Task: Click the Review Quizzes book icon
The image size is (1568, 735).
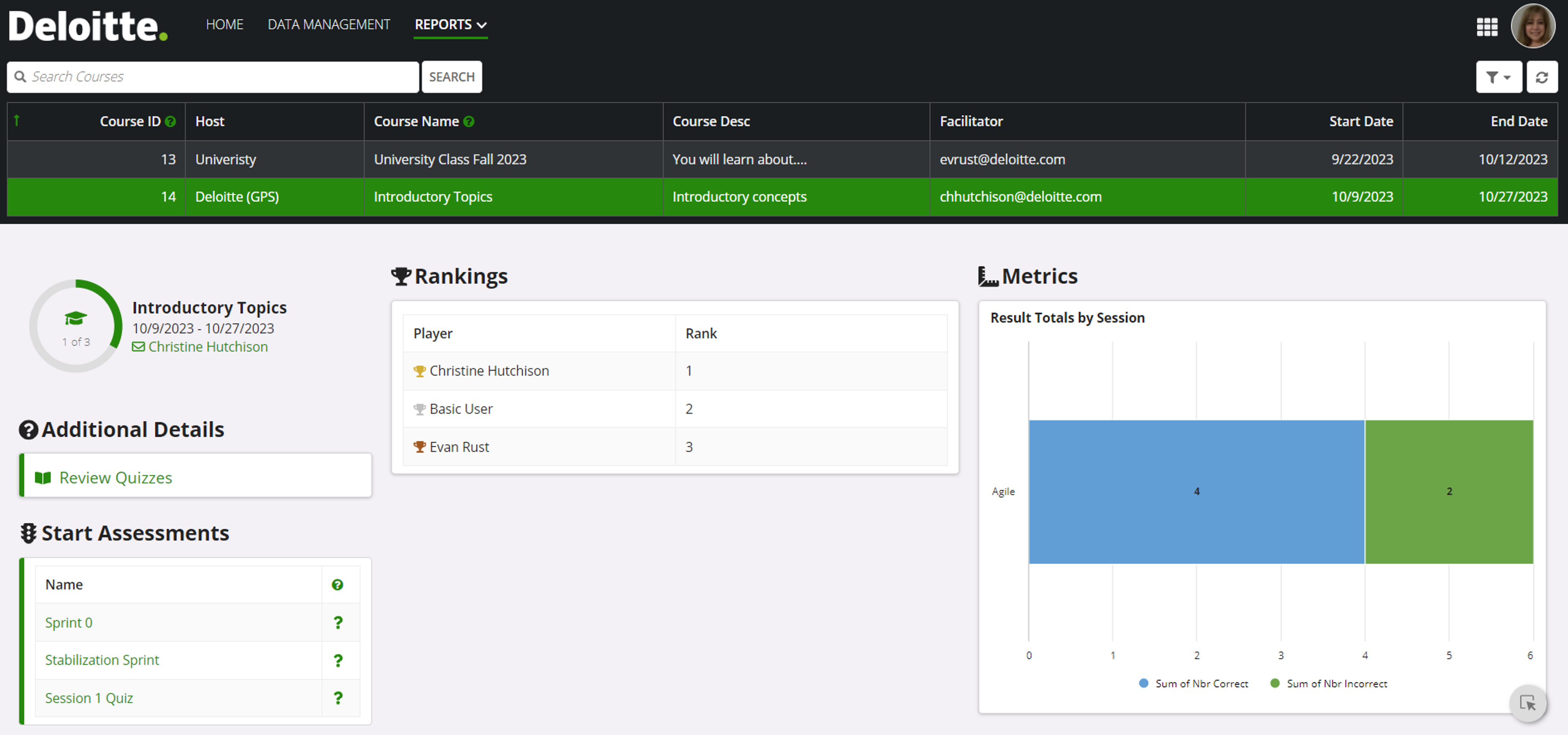Action: coord(42,478)
